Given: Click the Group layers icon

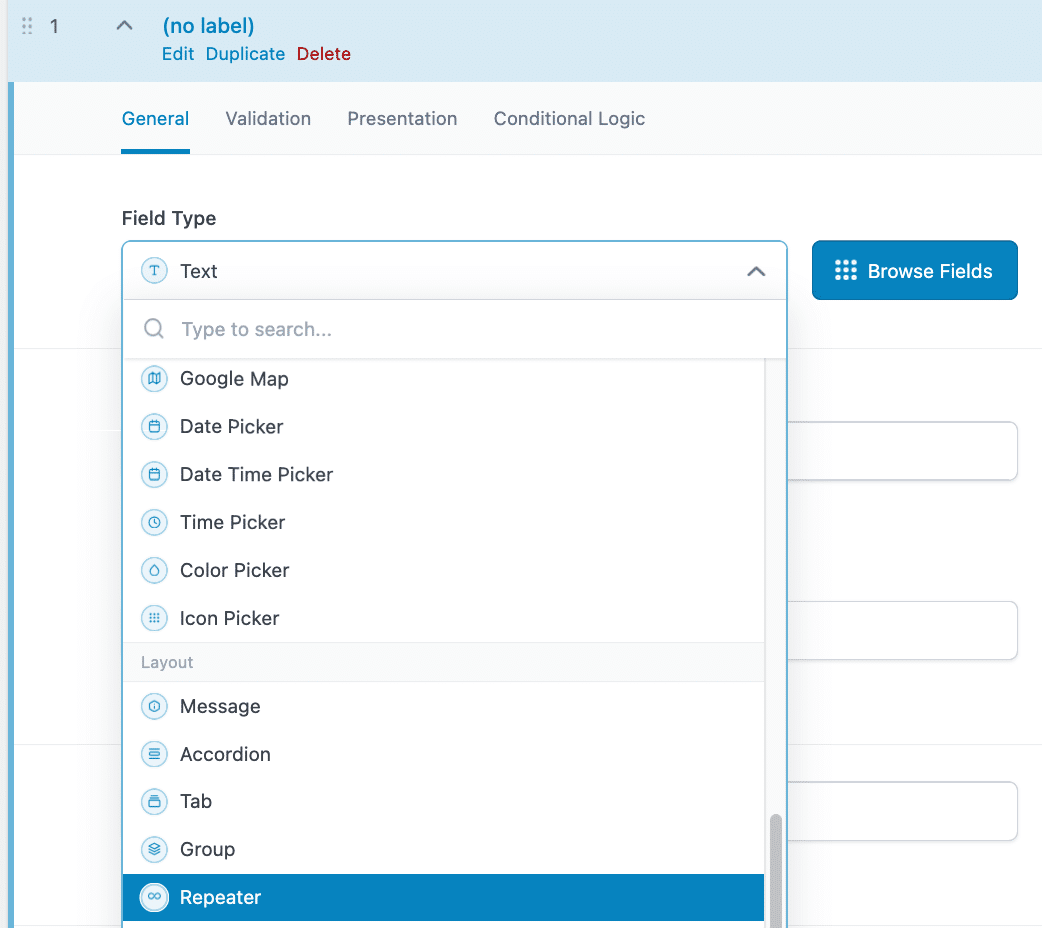Looking at the screenshot, I should coord(154,850).
